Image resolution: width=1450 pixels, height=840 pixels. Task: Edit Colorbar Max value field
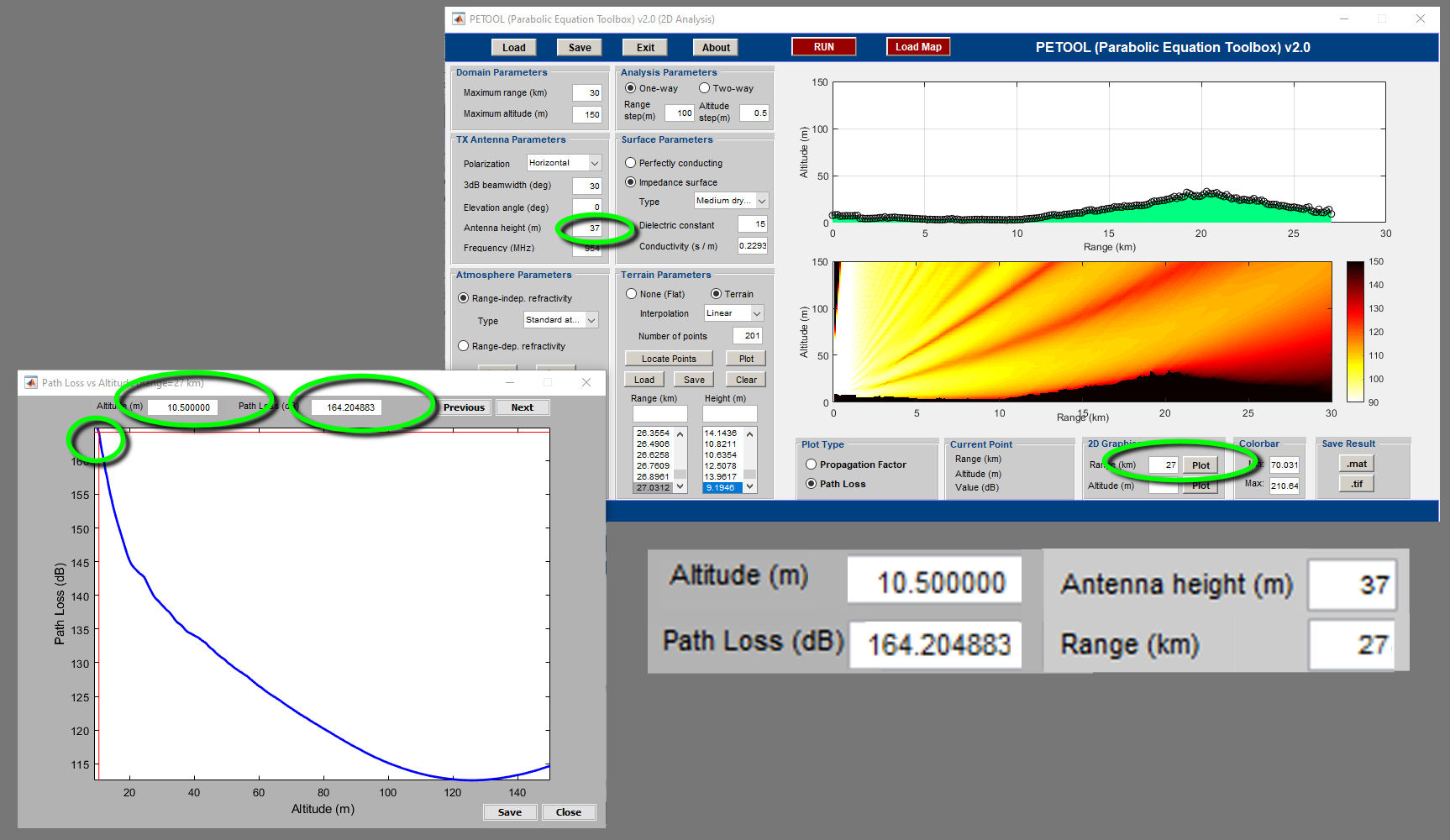point(1284,486)
